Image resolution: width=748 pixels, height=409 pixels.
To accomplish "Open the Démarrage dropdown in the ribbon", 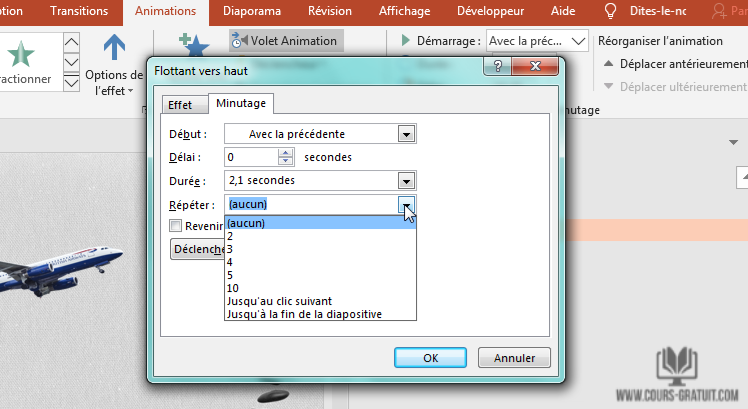I will (578, 41).
